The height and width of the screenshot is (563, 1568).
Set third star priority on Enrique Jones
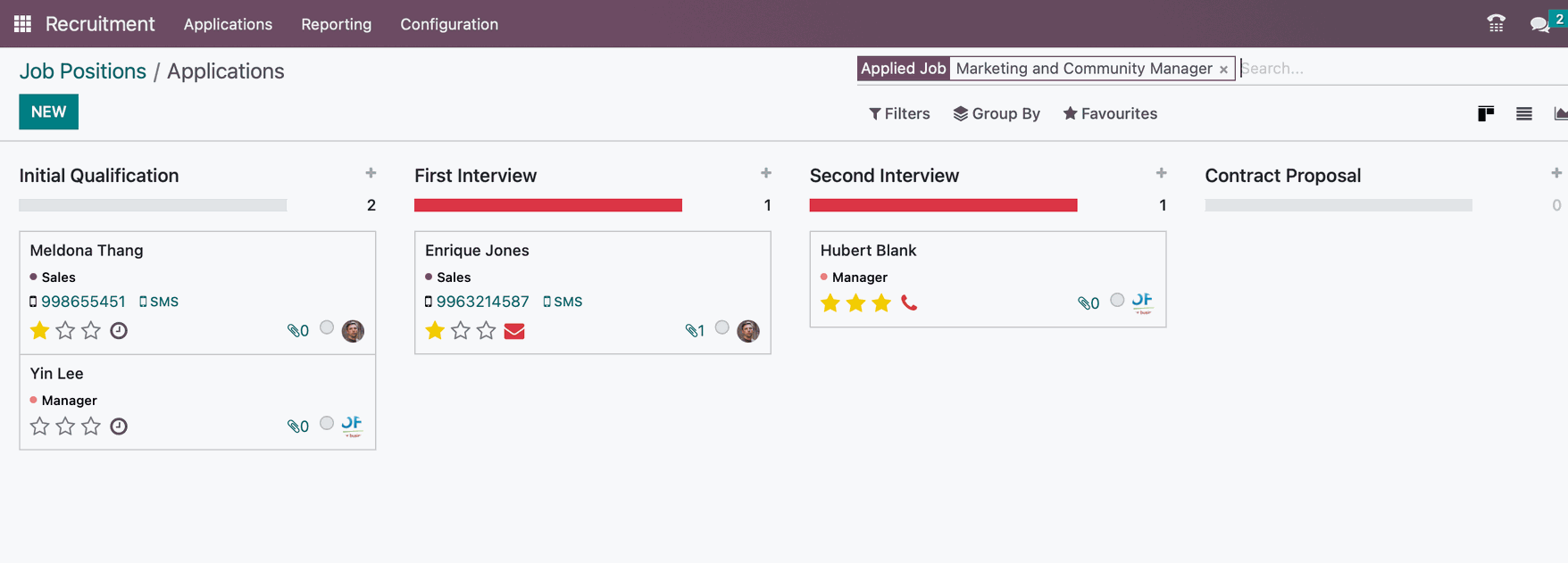487,331
